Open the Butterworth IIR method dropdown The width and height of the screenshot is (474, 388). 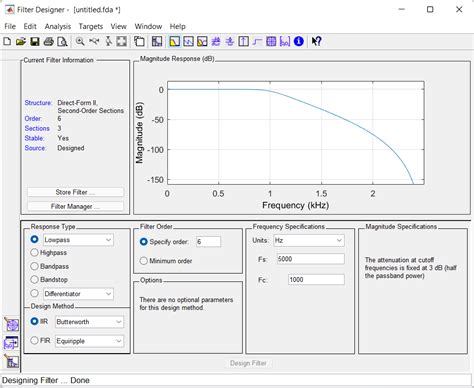[89, 322]
